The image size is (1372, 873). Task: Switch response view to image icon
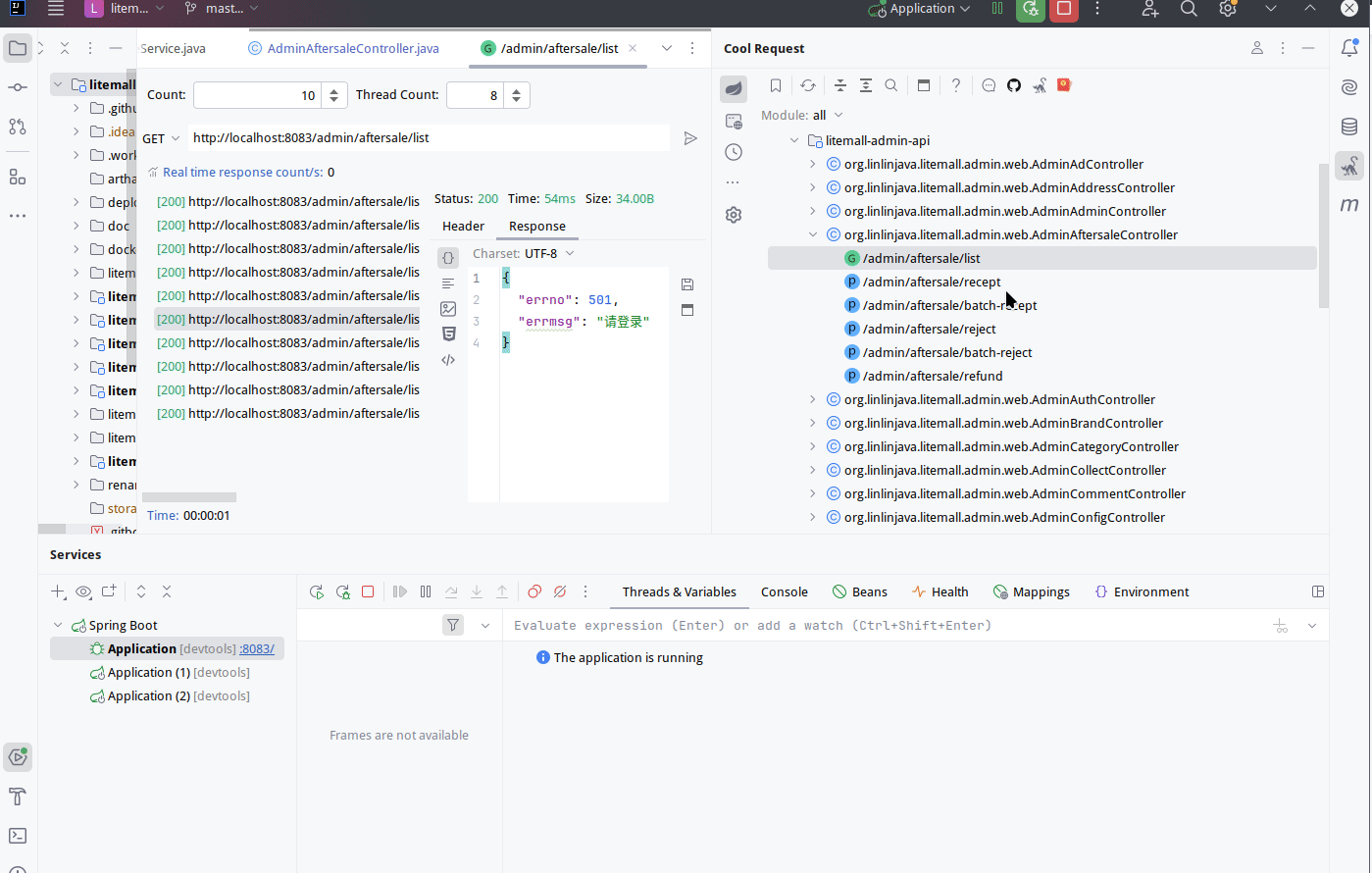[x=448, y=308]
